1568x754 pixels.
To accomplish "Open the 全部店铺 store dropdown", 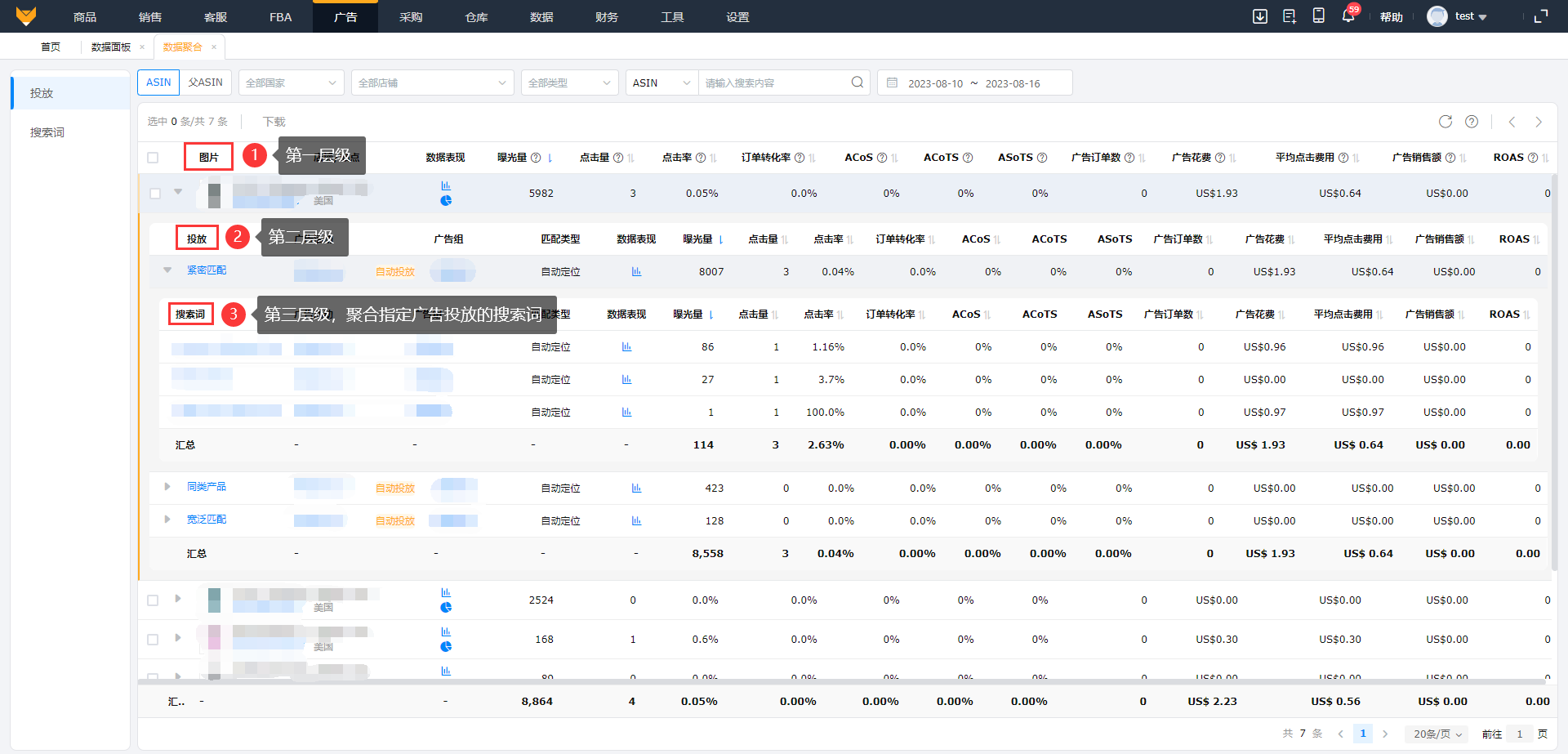I will click(432, 83).
